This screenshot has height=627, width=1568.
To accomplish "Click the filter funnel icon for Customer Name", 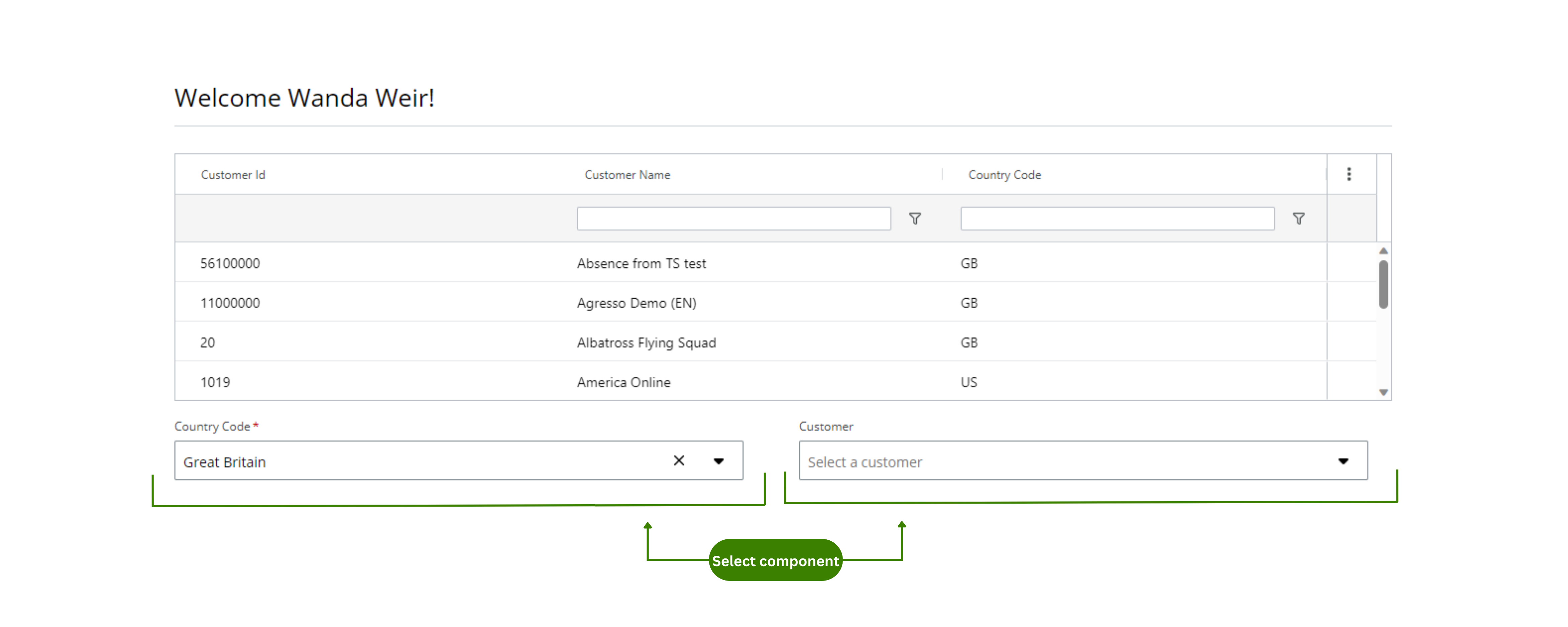I will click(x=915, y=219).
